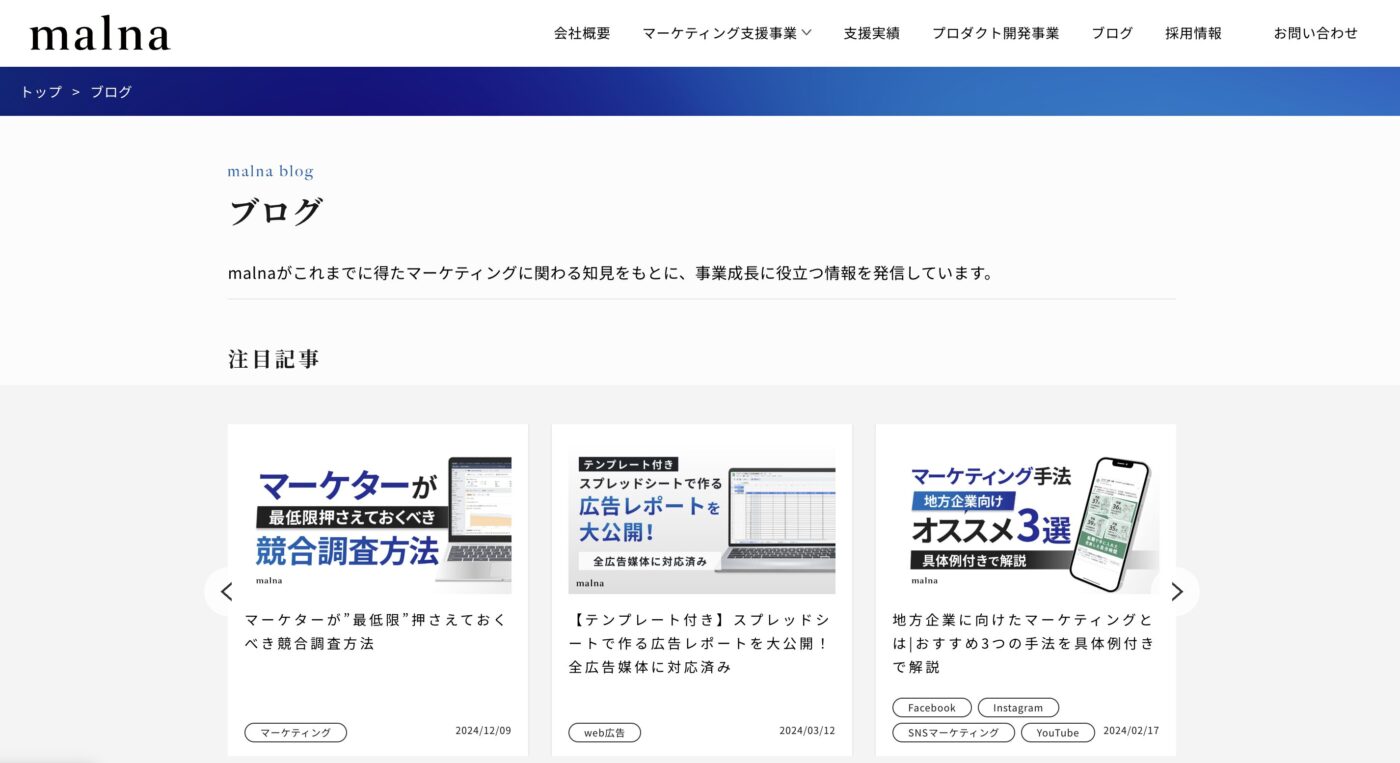The height and width of the screenshot is (763, 1400).
Task: Go to ブログ in top navigation
Action: tap(1112, 33)
